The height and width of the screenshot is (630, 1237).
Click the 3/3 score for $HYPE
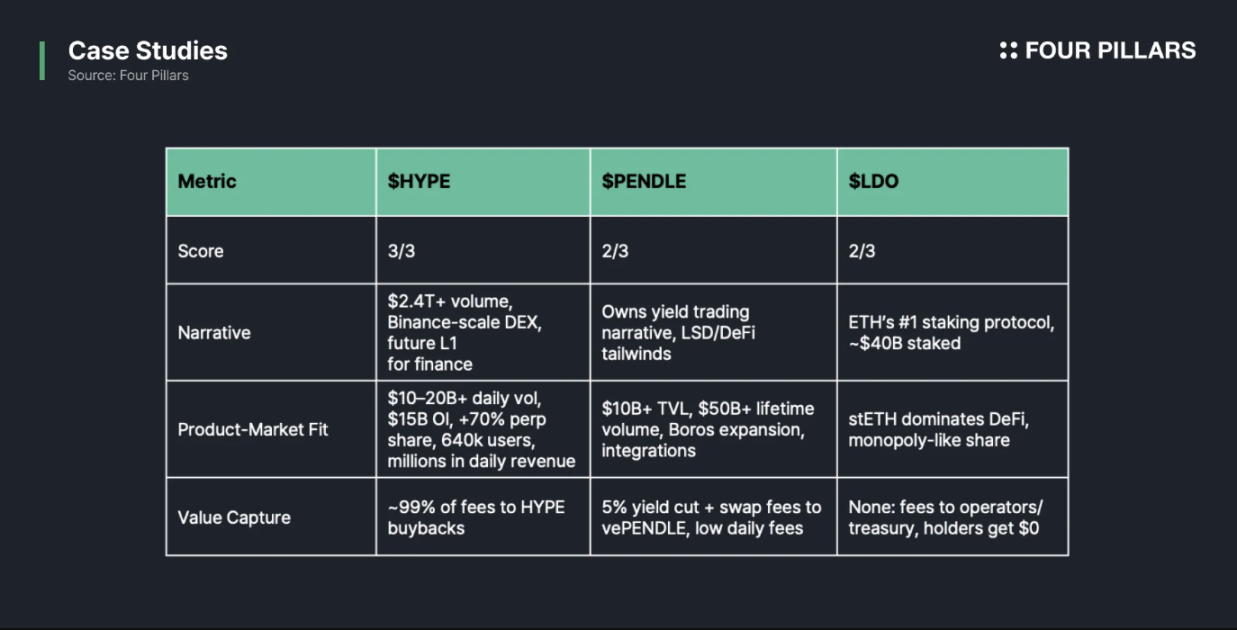401,251
